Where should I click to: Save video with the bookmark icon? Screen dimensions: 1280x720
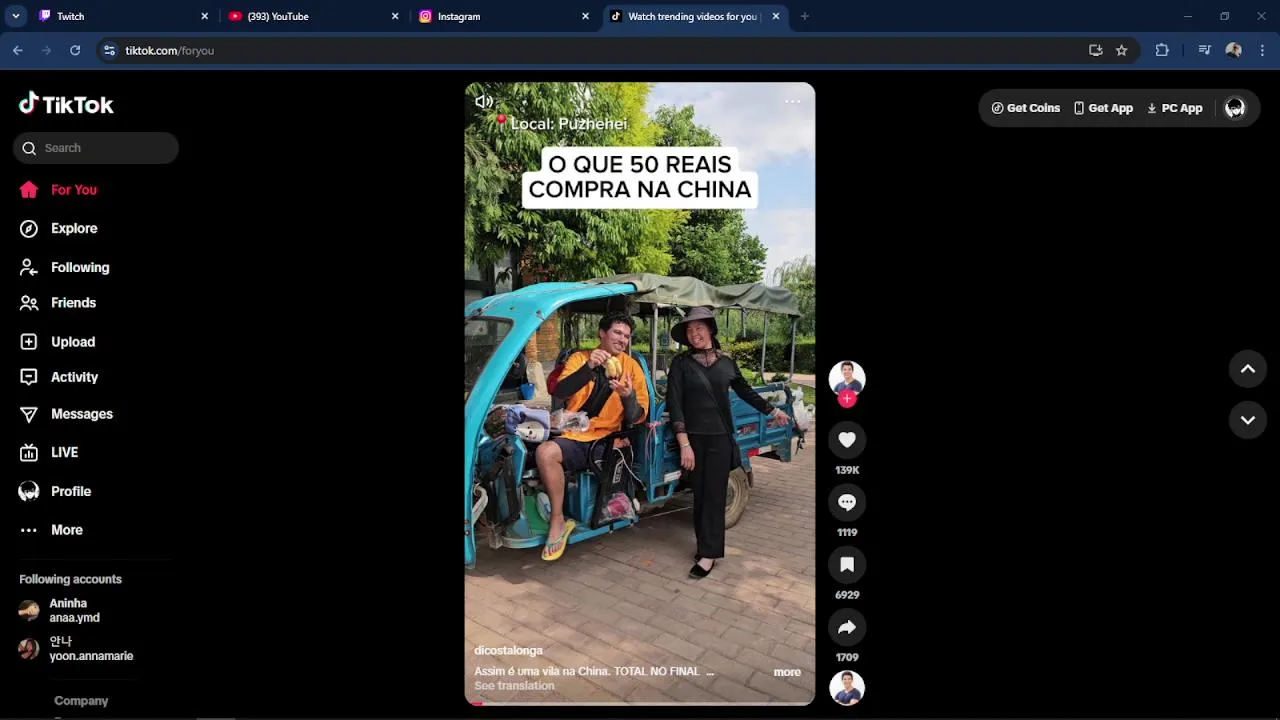tap(847, 565)
